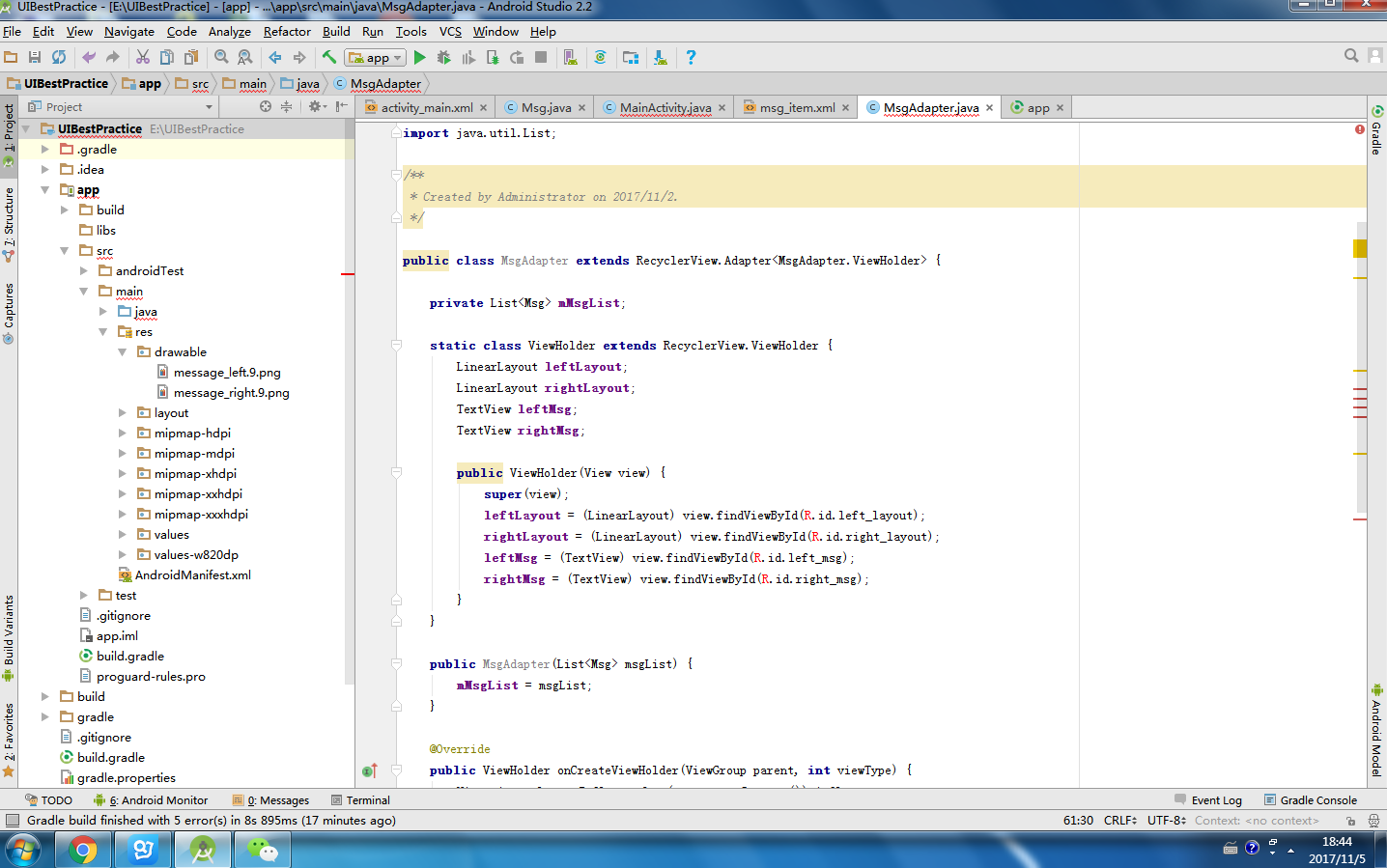Expand the values-w820dp folder
This screenshot has height=868, width=1387.
pos(123,554)
